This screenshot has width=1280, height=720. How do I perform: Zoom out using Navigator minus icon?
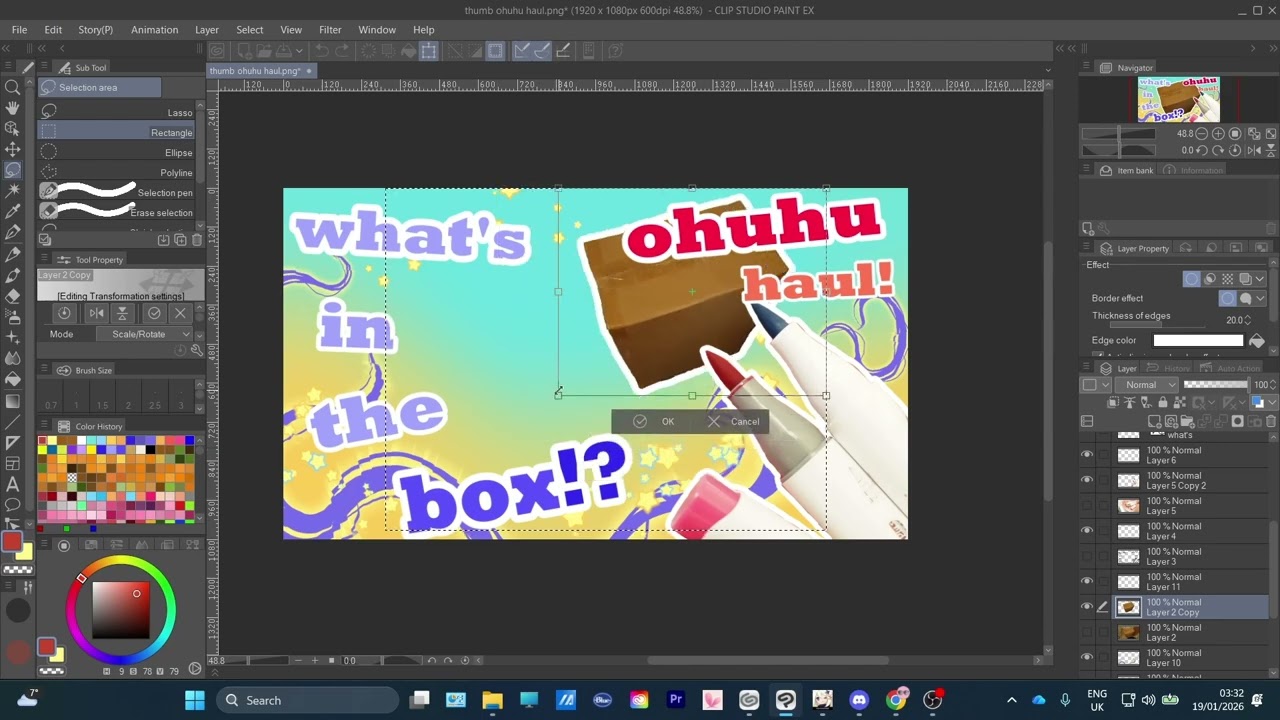[1202, 133]
